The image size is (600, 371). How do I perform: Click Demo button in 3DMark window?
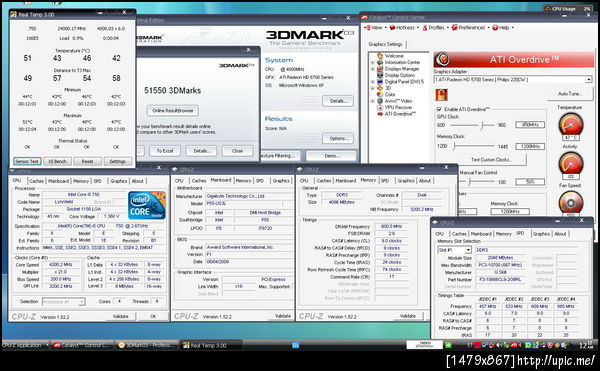pyautogui.click(x=332, y=156)
